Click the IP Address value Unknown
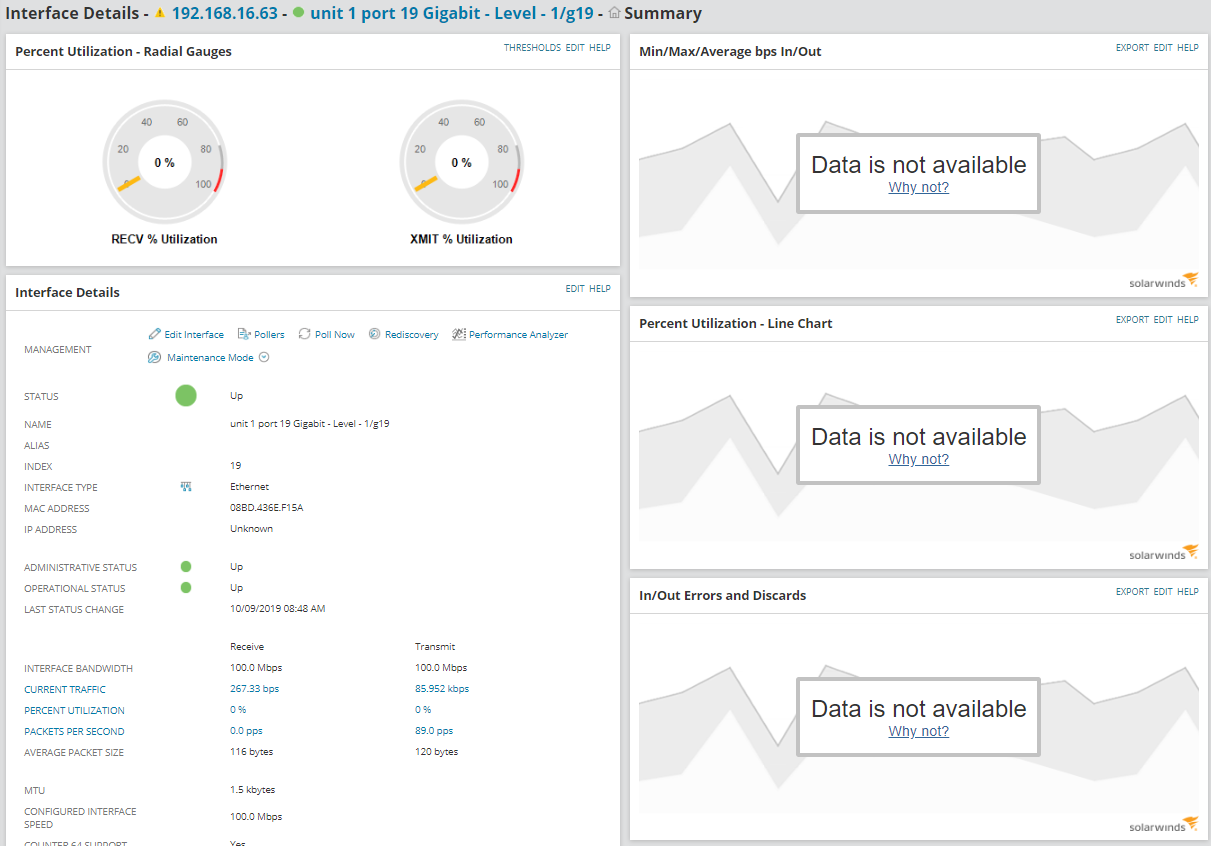The image size is (1211, 846). click(x=251, y=529)
